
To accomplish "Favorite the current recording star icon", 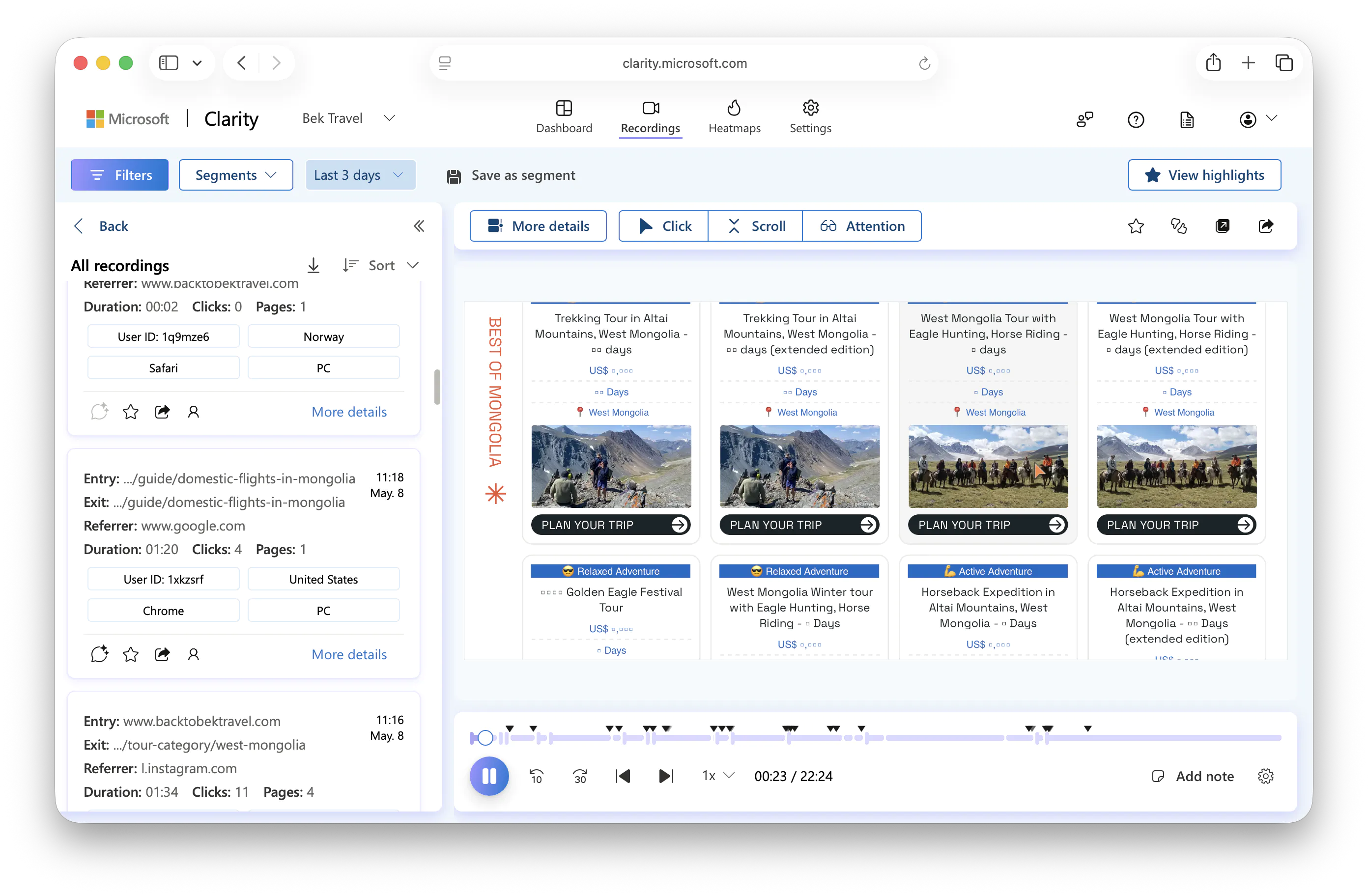I will pyautogui.click(x=1136, y=226).
